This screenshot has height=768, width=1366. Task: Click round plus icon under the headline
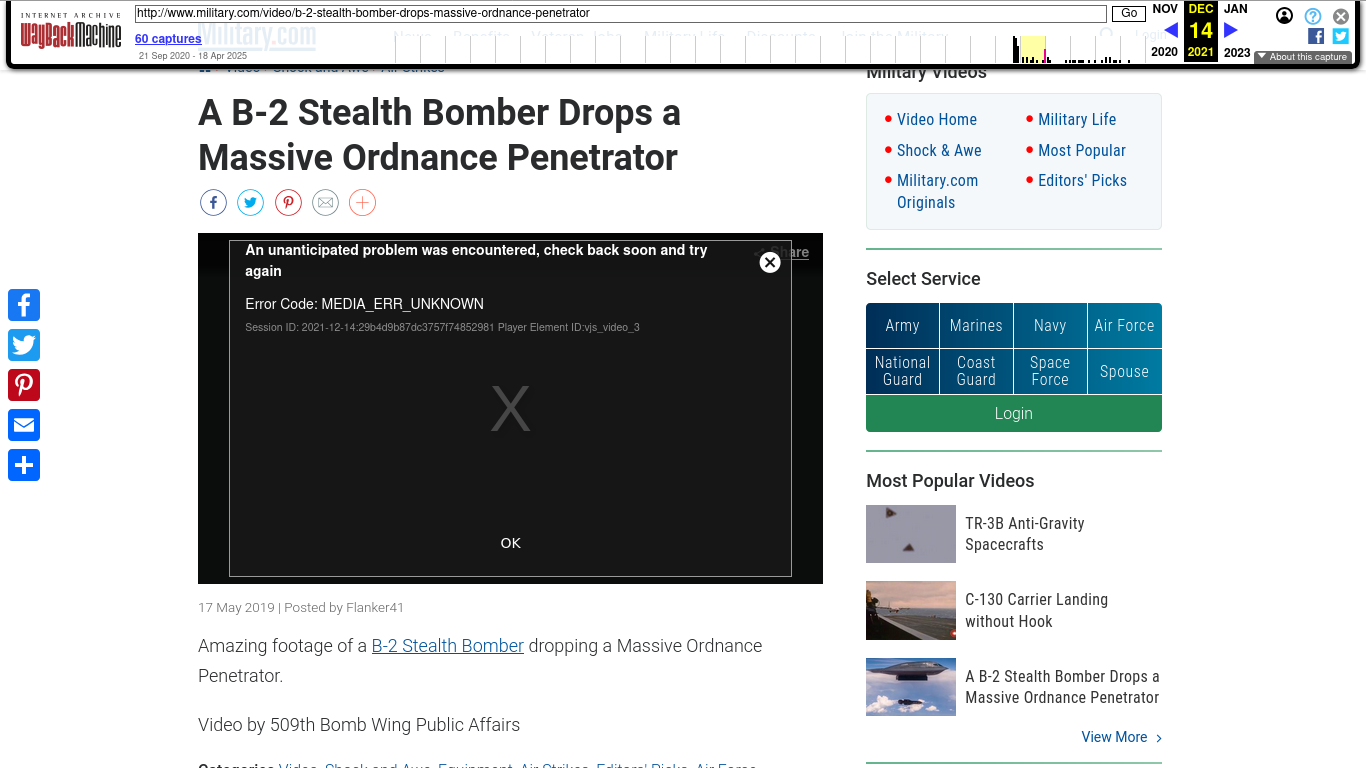click(362, 203)
